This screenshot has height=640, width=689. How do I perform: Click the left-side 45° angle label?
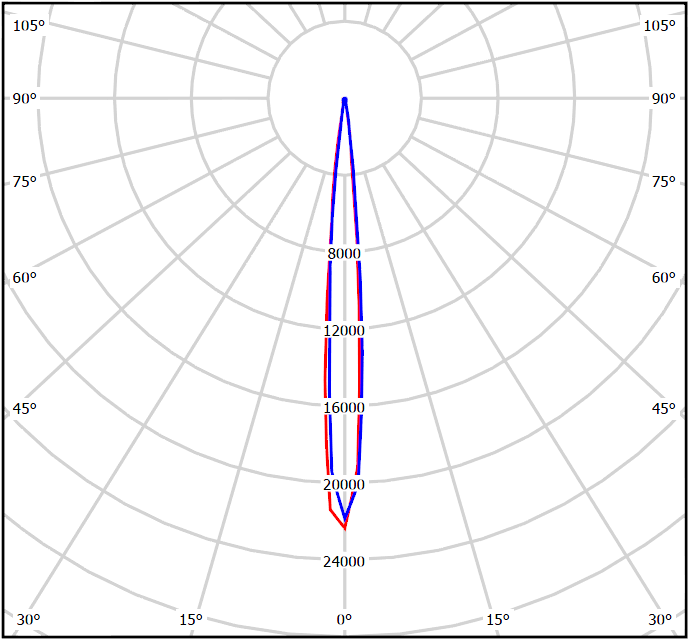click(x=24, y=409)
